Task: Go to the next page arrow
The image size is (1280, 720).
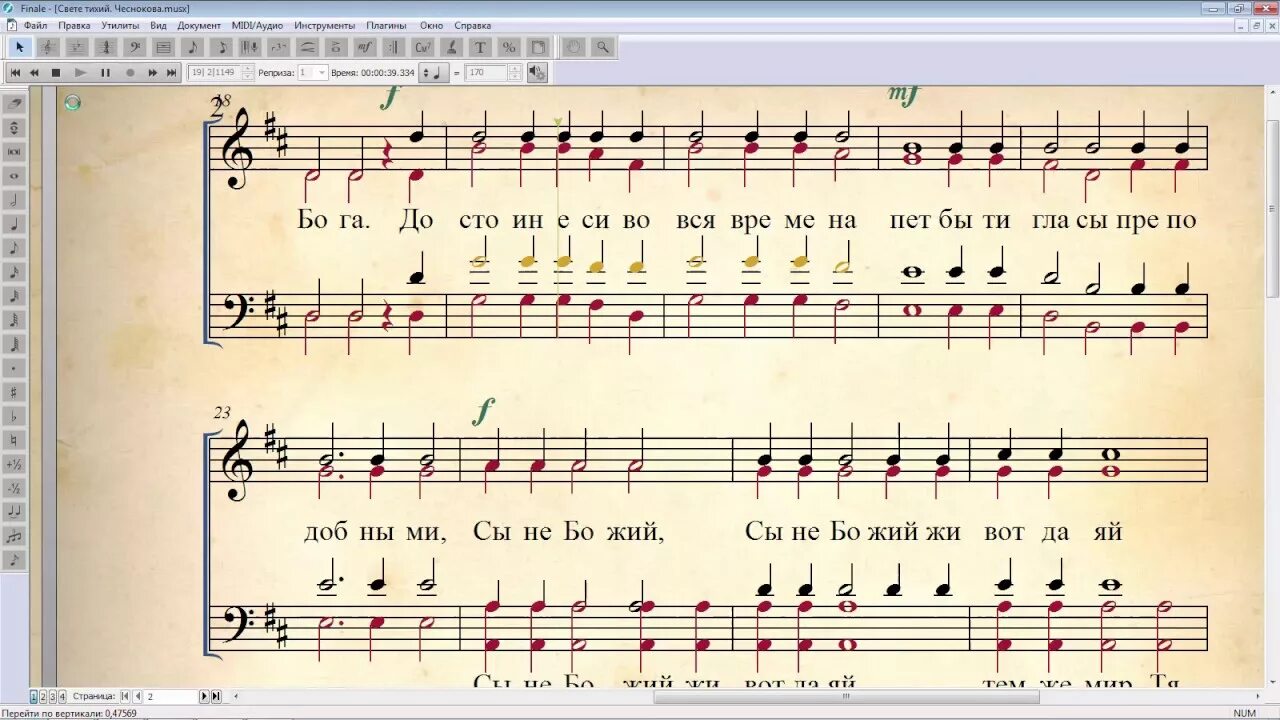Action: tap(204, 696)
